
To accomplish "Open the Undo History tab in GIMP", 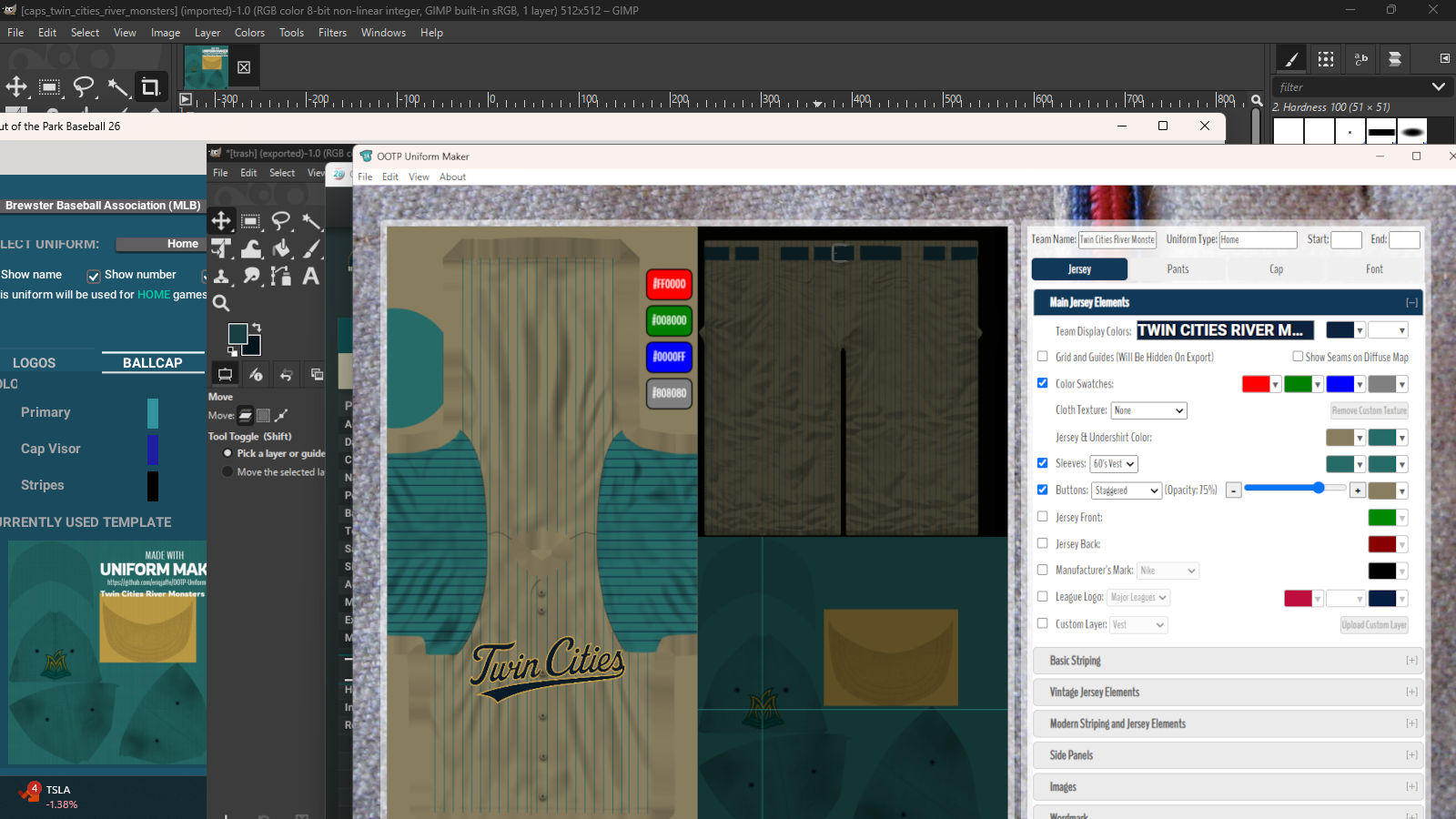I will click(x=286, y=374).
